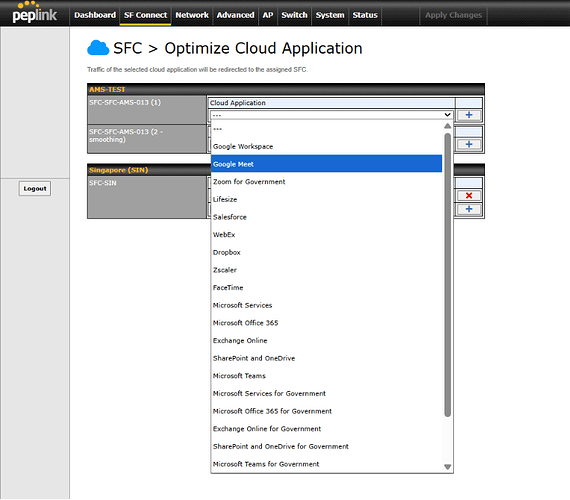Choose Microsoft Services option

coord(326,305)
